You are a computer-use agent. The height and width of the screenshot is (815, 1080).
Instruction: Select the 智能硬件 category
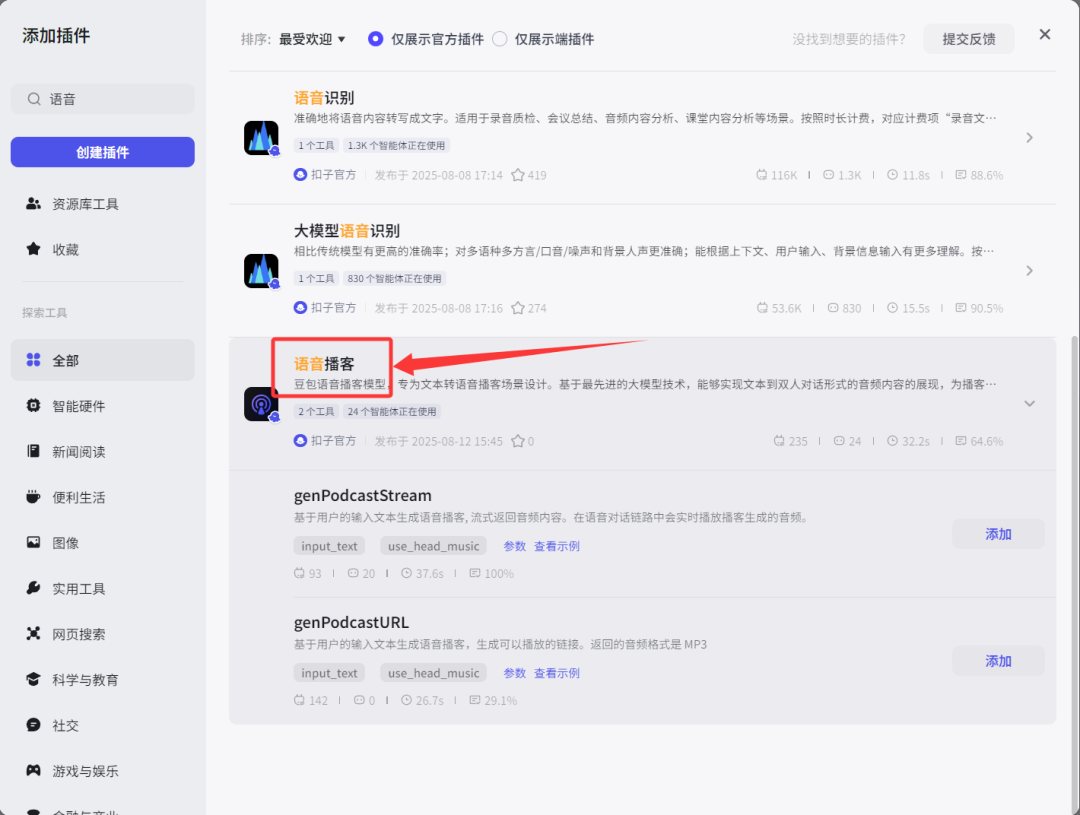coord(103,406)
